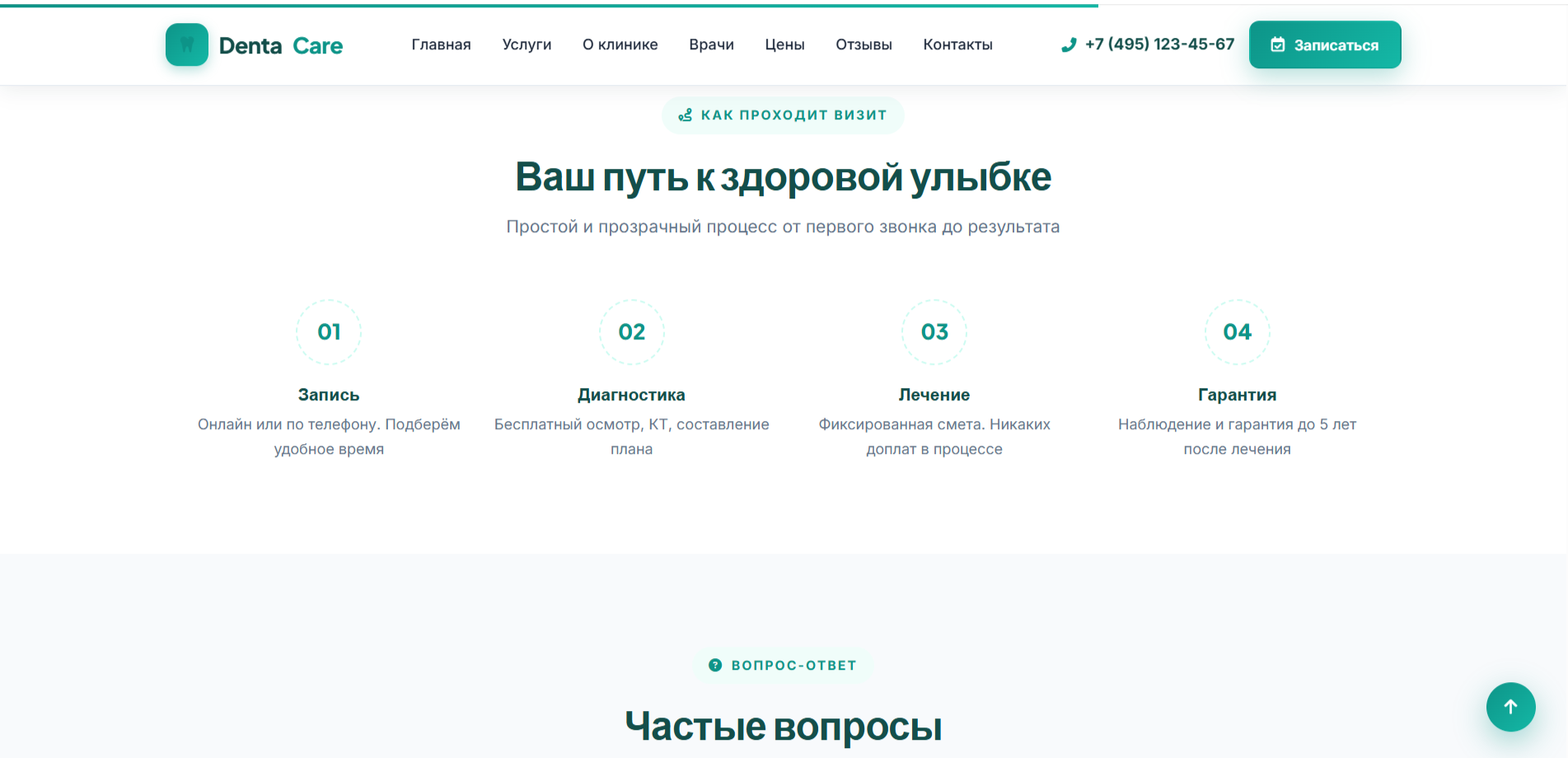
Task: Click the question mark icon beside ВОПРОС-ОТВЕТ
Action: coord(715,665)
